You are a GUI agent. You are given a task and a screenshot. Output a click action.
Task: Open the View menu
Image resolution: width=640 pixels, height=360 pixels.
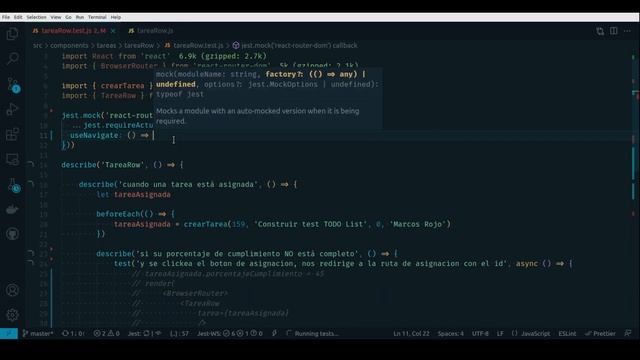click(x=56, y=17)
